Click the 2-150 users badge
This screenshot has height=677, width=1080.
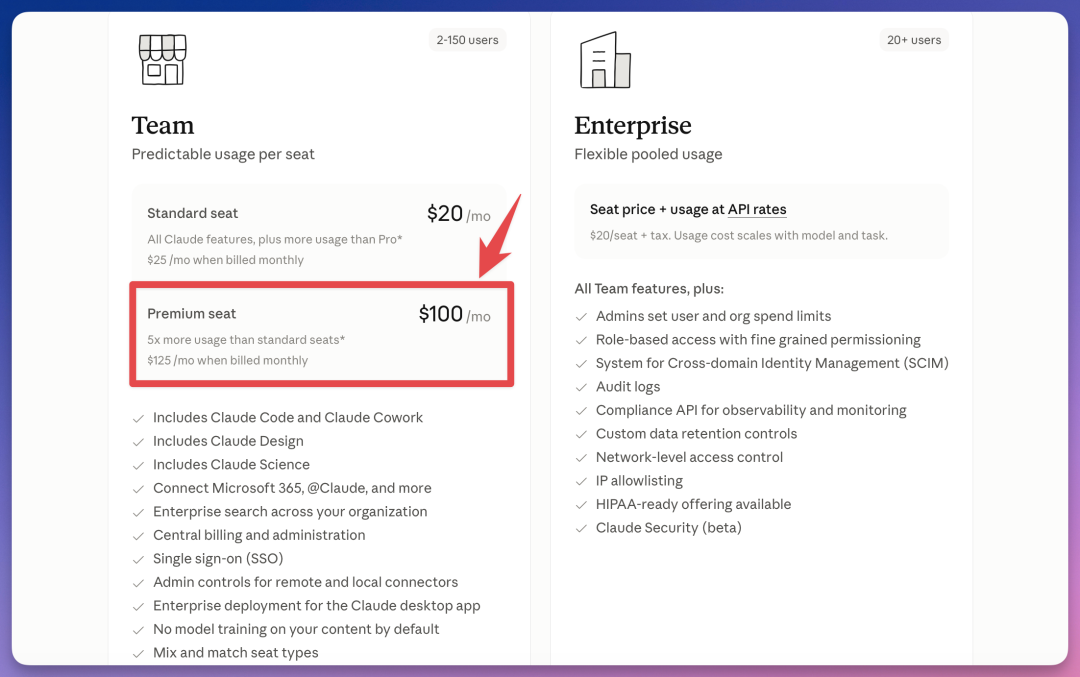[x=467, y=40]
